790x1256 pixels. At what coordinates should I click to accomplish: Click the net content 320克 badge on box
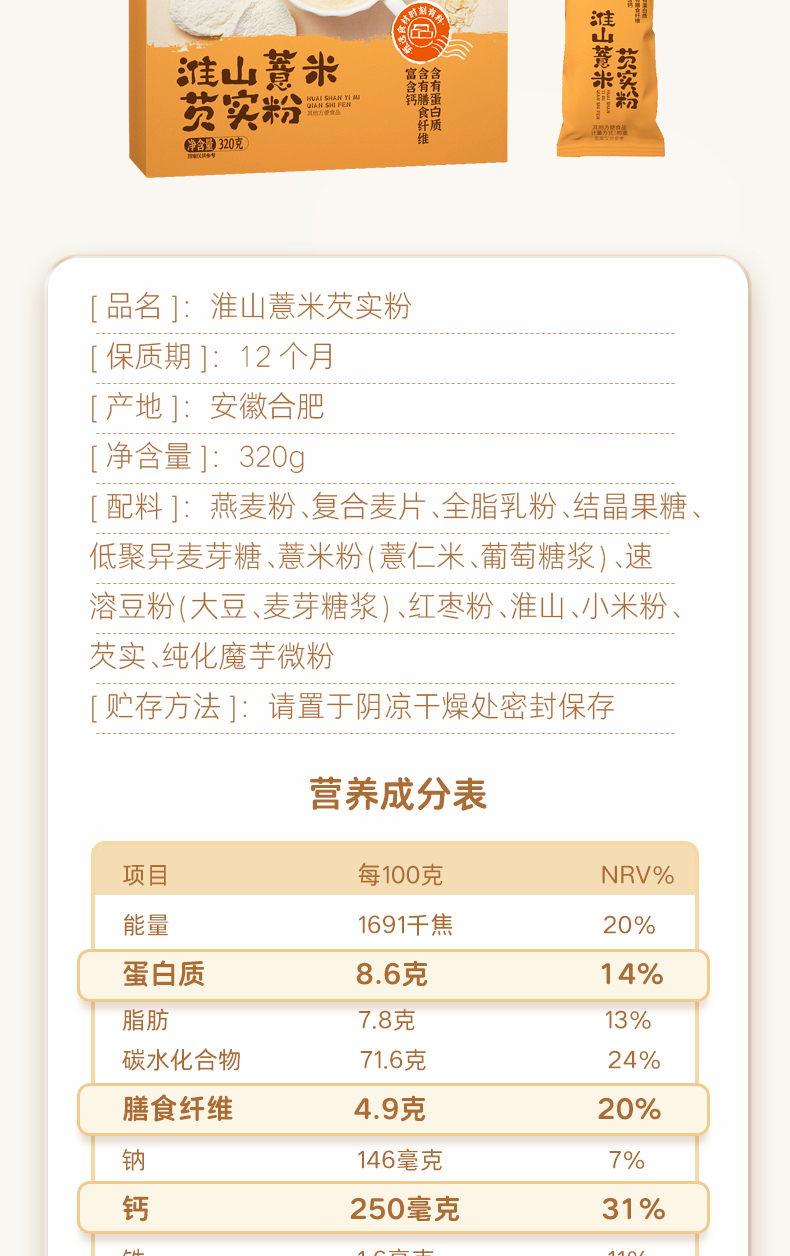[216, 145]
